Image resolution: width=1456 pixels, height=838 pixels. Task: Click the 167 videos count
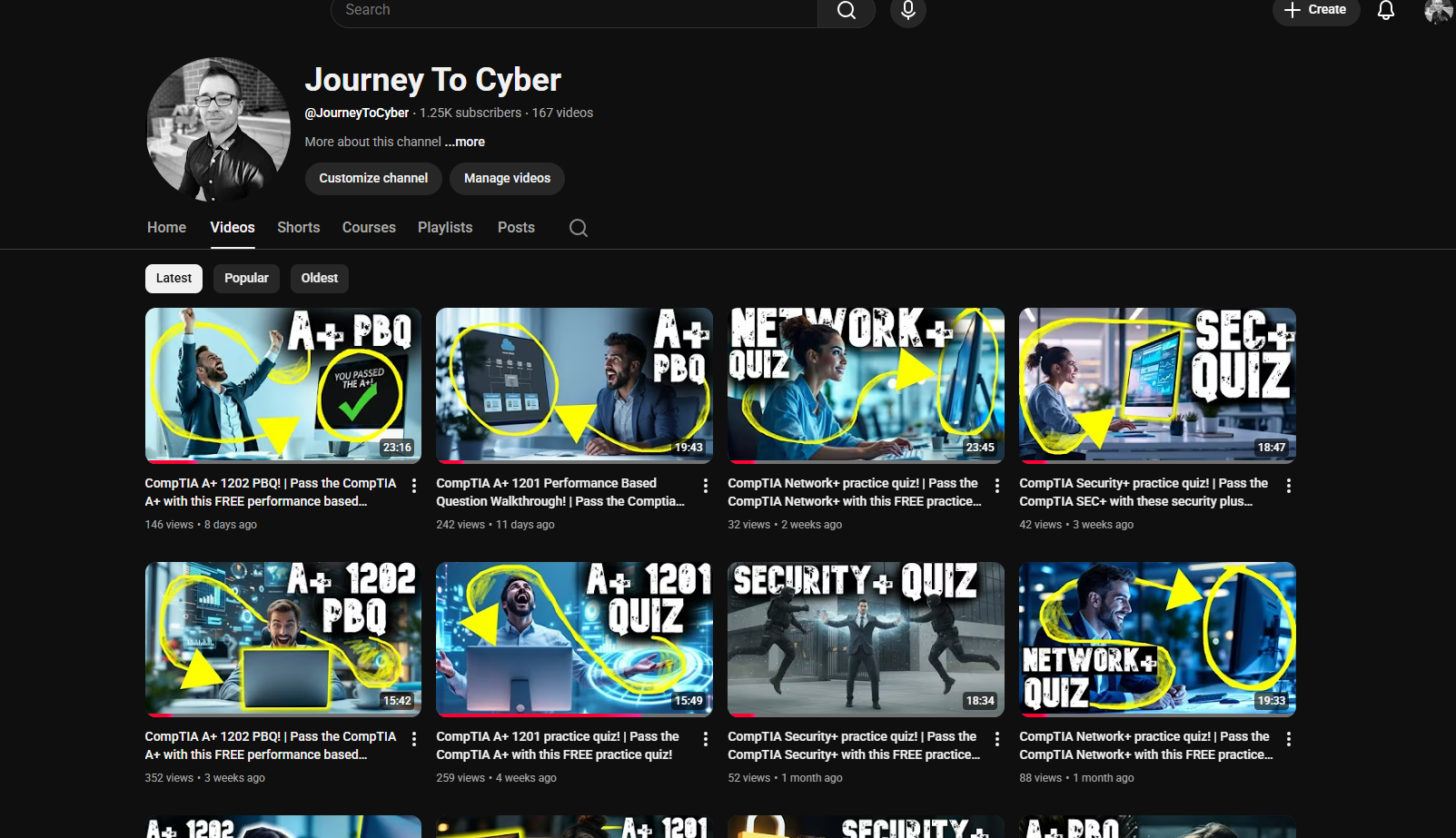[x=562, y=113]
